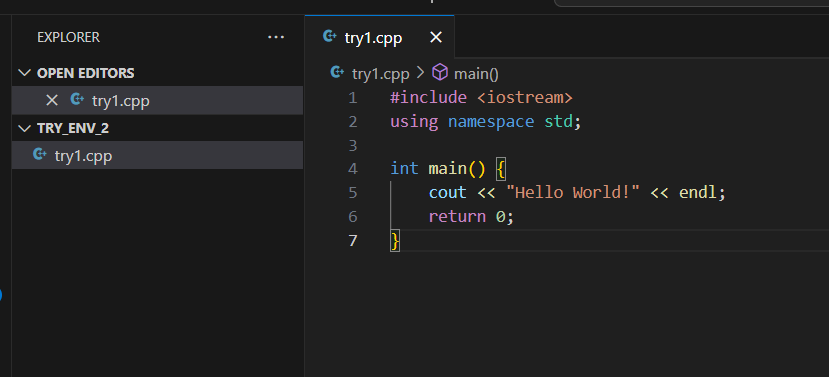Viewport: 829px width, 377px height.
Task: Click the '#include' directive on line 1
Action: click(x=429, y=98)
